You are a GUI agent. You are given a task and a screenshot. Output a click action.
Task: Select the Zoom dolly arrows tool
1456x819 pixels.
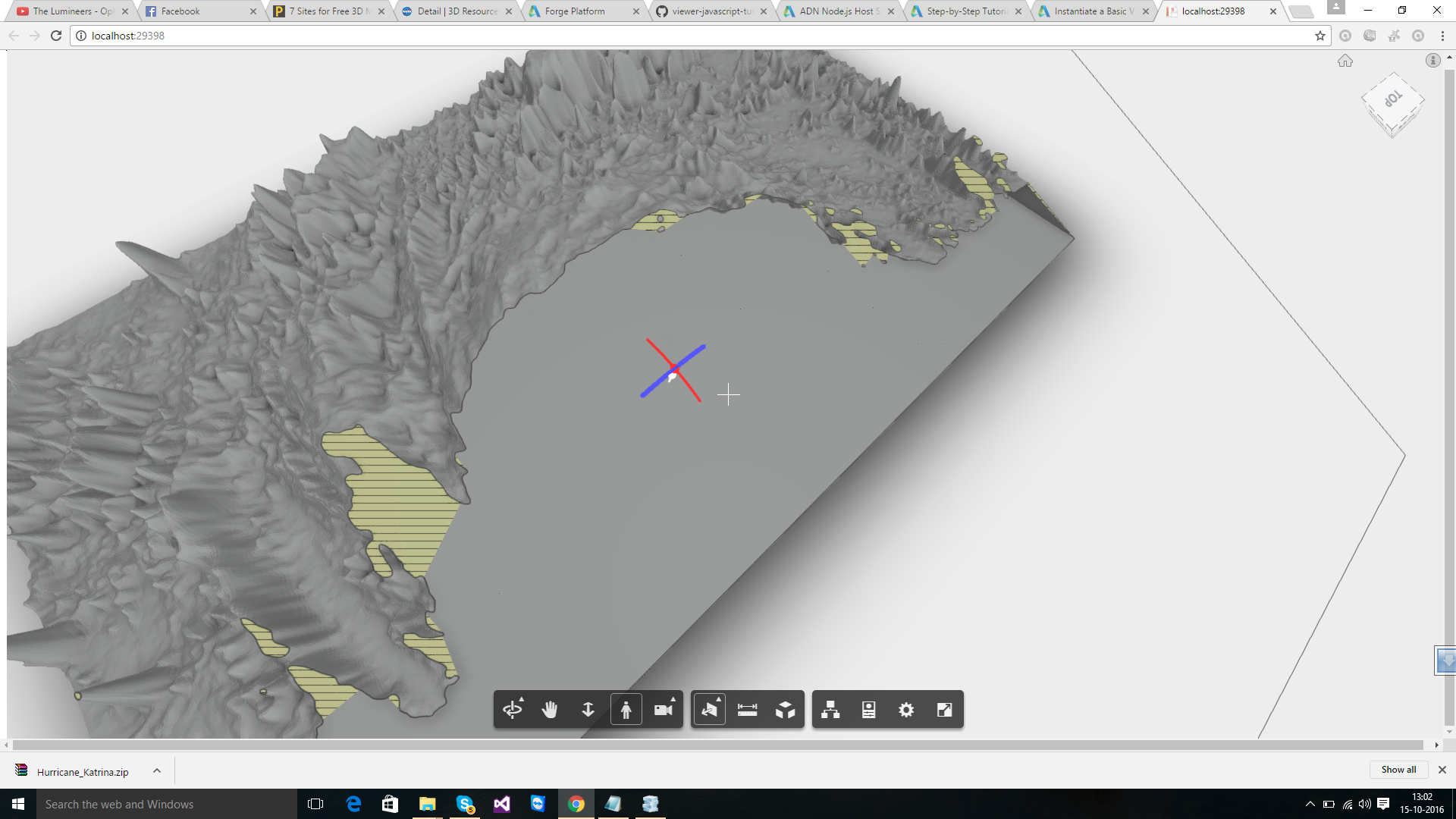[x=588, y=710]
